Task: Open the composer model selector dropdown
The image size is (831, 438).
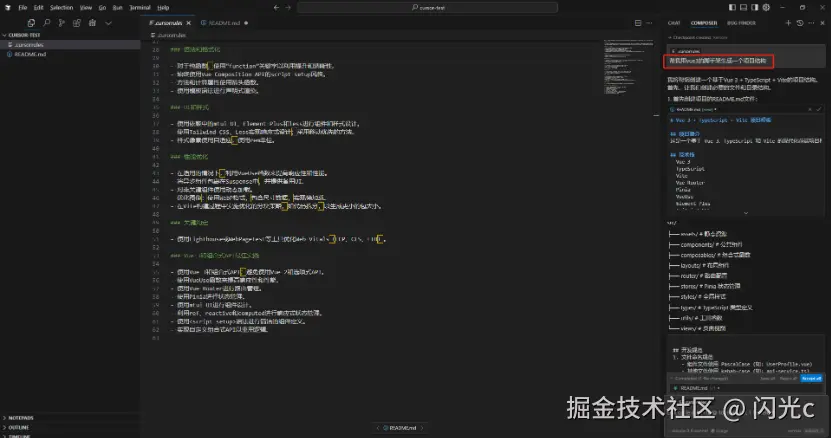Action: click(689, 431)
